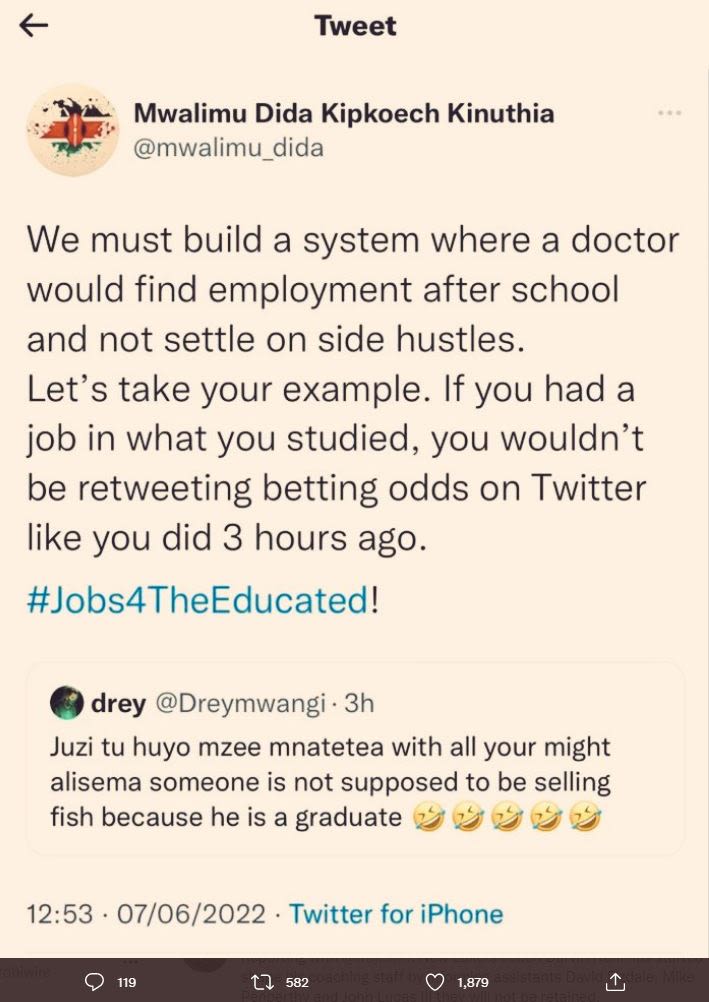Image resolution: width=709 pixels, height=1002 pixels.
Task: Open the tweet's more options menu
Action: coord(668,113)
